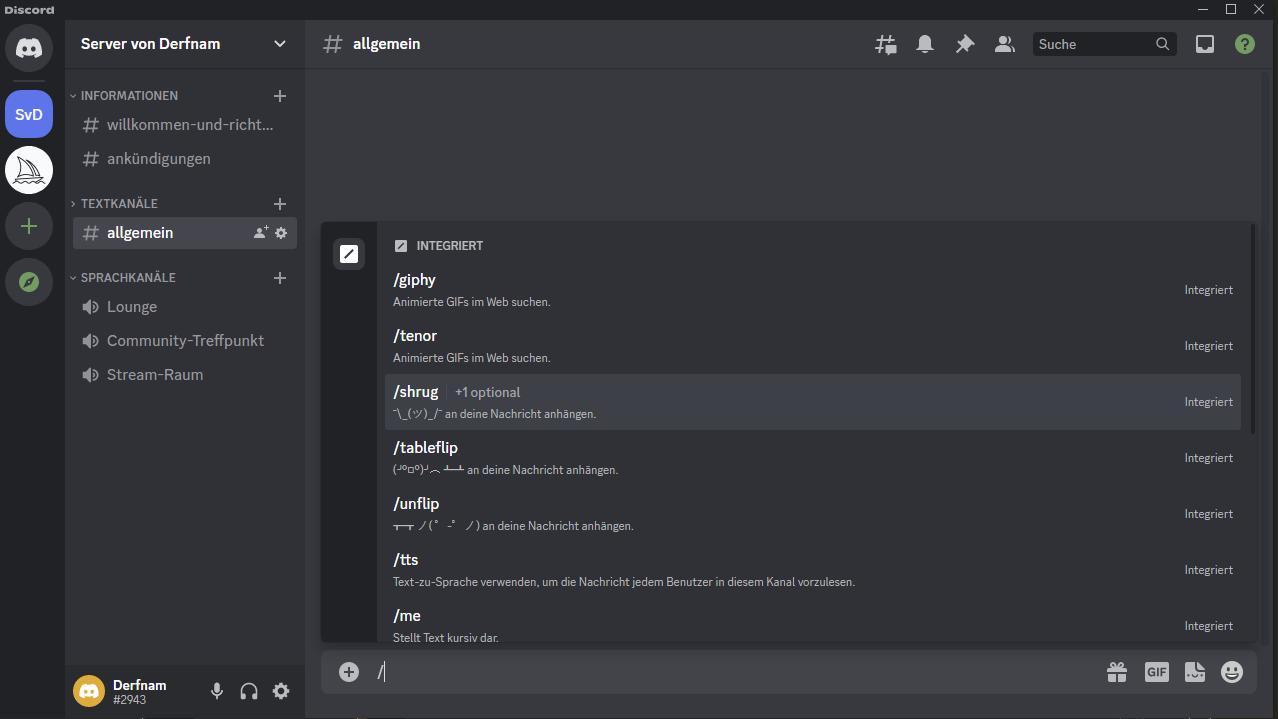
Task: Click the built-in commands pencil icon
Action: [349, 254]
